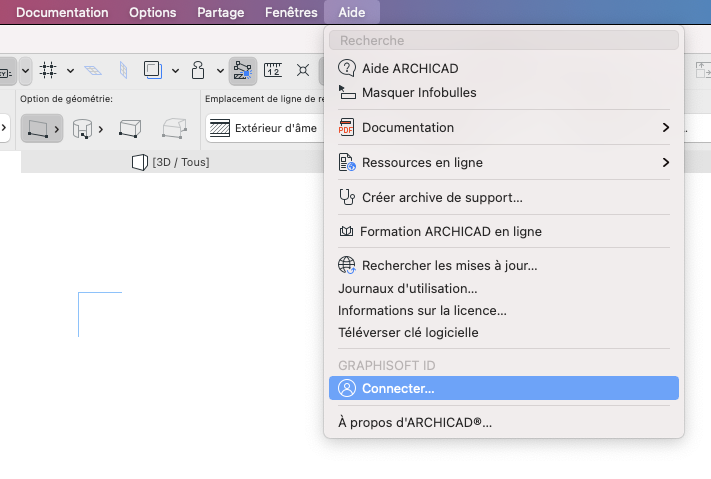The height and width of the screenshot is (479, 711).
Task: Open the Options menu
Action: point(152,12)
